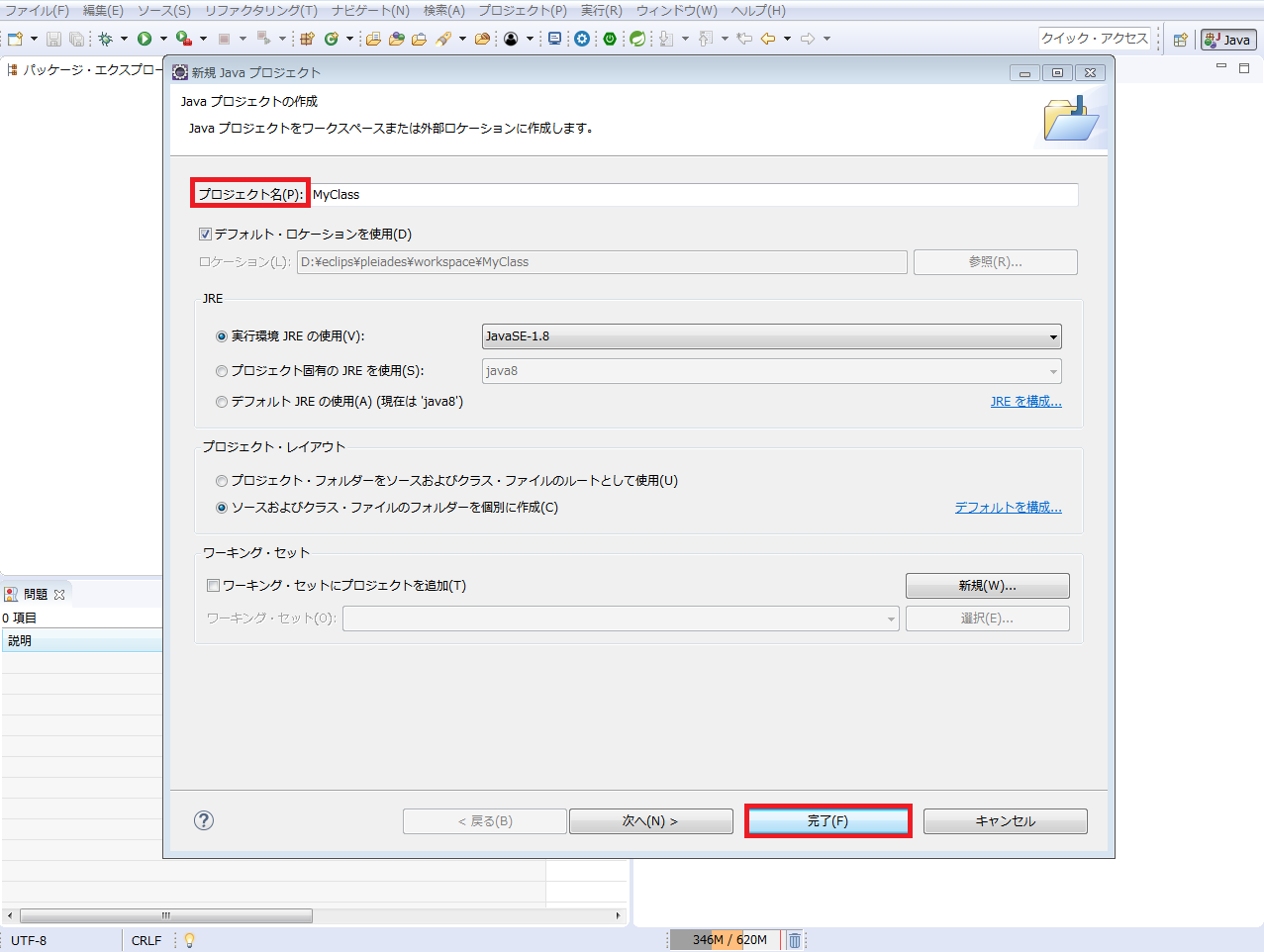The image size is (1264, 952).
Task: Click the プロジェクト名 text field with MyClass
Action: [x=694, y=195]
